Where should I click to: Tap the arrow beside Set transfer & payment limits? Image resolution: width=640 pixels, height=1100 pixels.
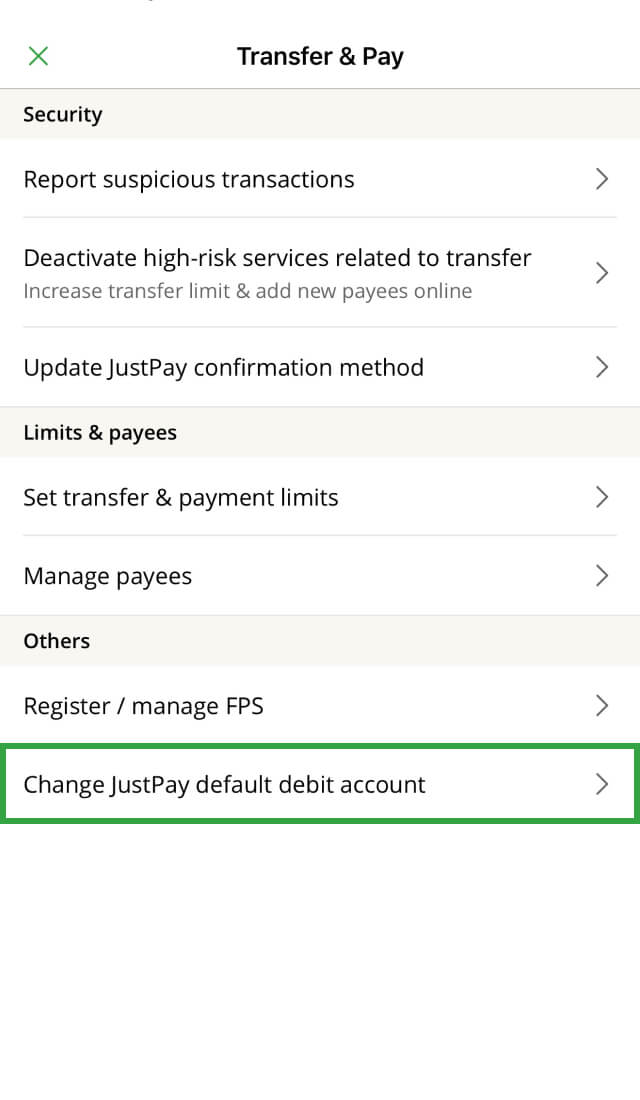pos(601,497)
